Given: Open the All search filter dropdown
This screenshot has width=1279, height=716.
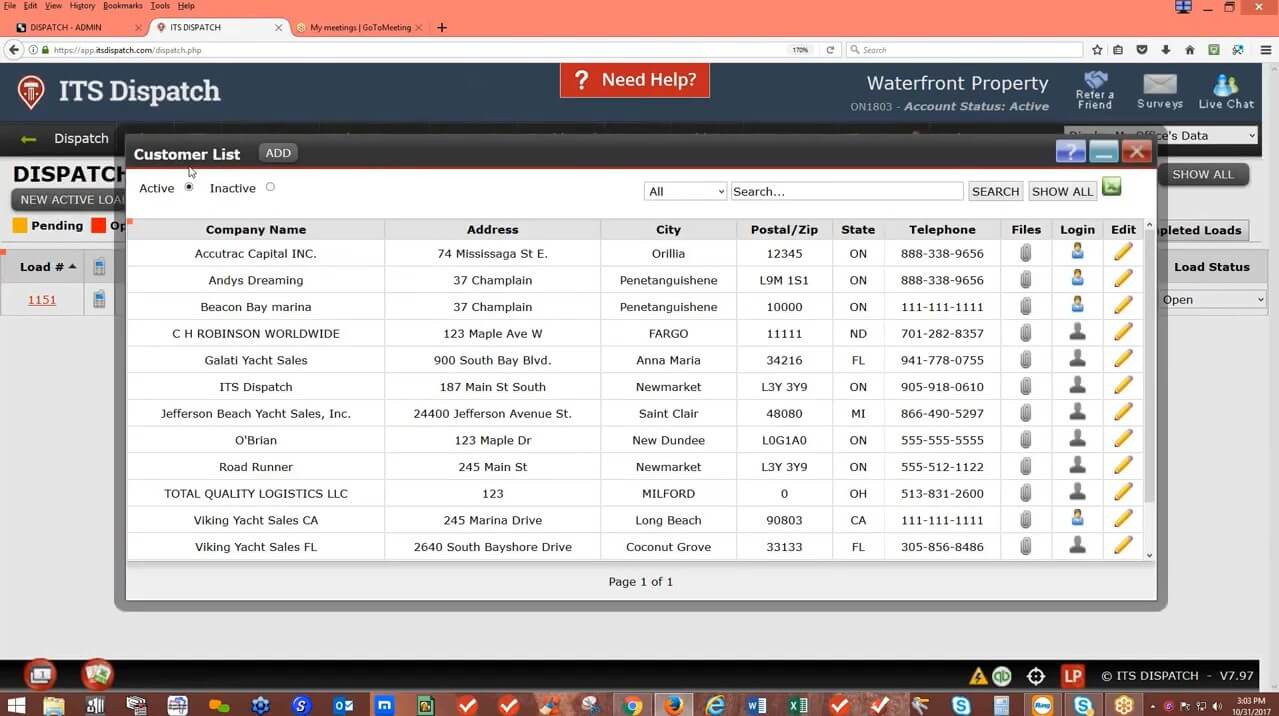Looking at the screenshot, I should click(685, 191).
